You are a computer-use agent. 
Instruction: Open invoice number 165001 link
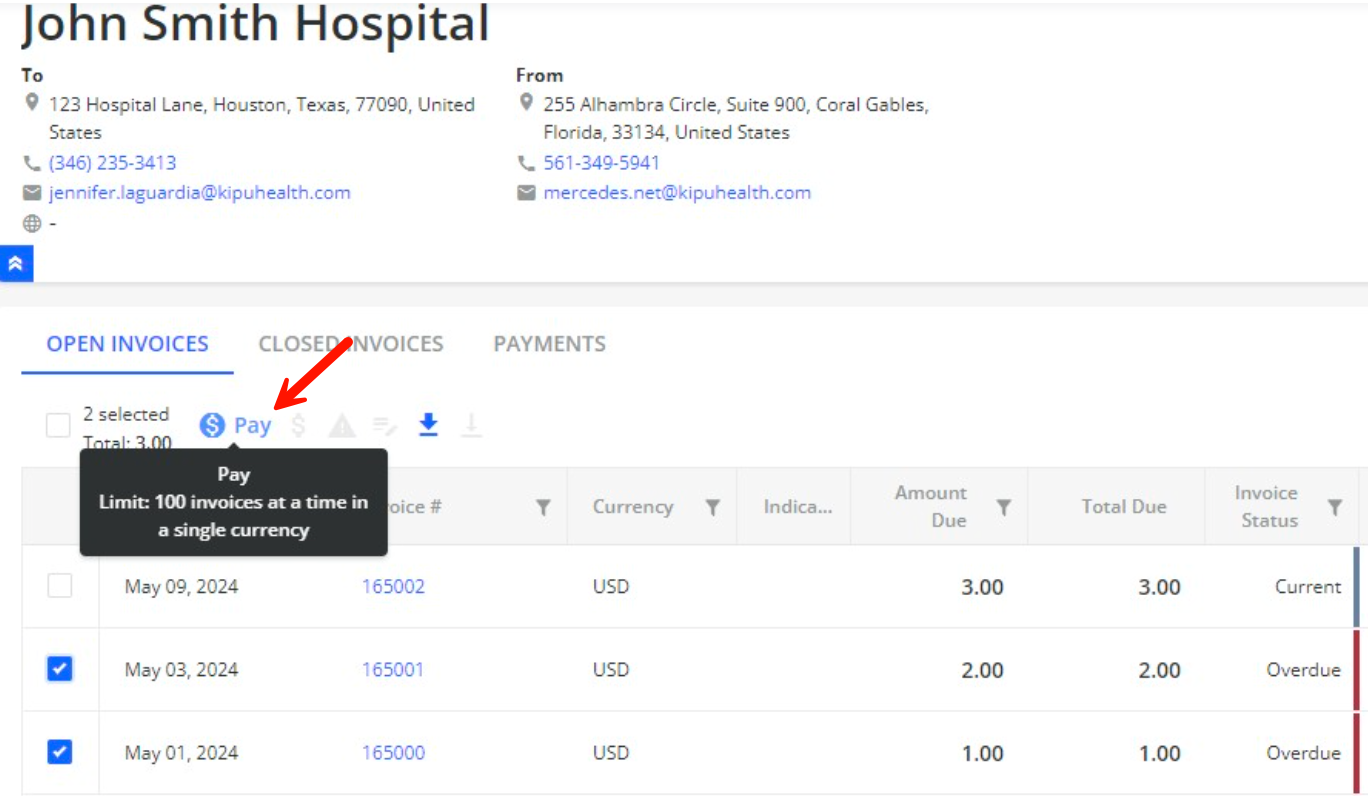392,670
